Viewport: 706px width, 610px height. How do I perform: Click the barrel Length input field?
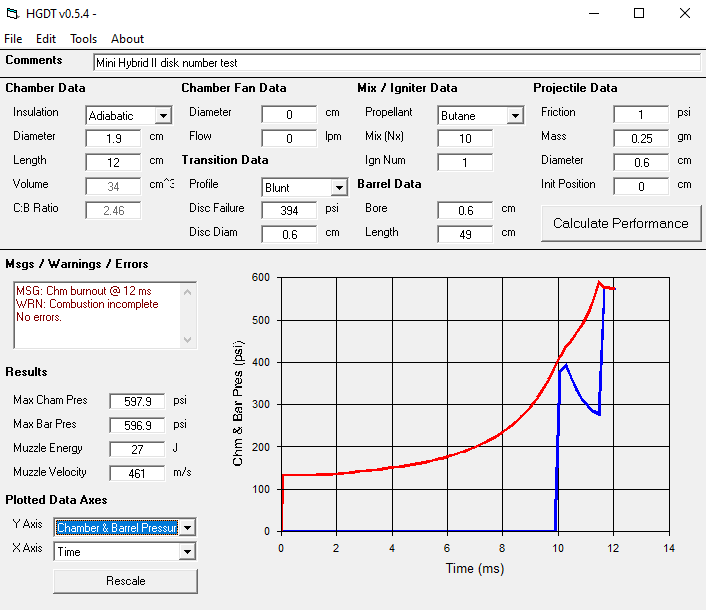click(464, 234)
